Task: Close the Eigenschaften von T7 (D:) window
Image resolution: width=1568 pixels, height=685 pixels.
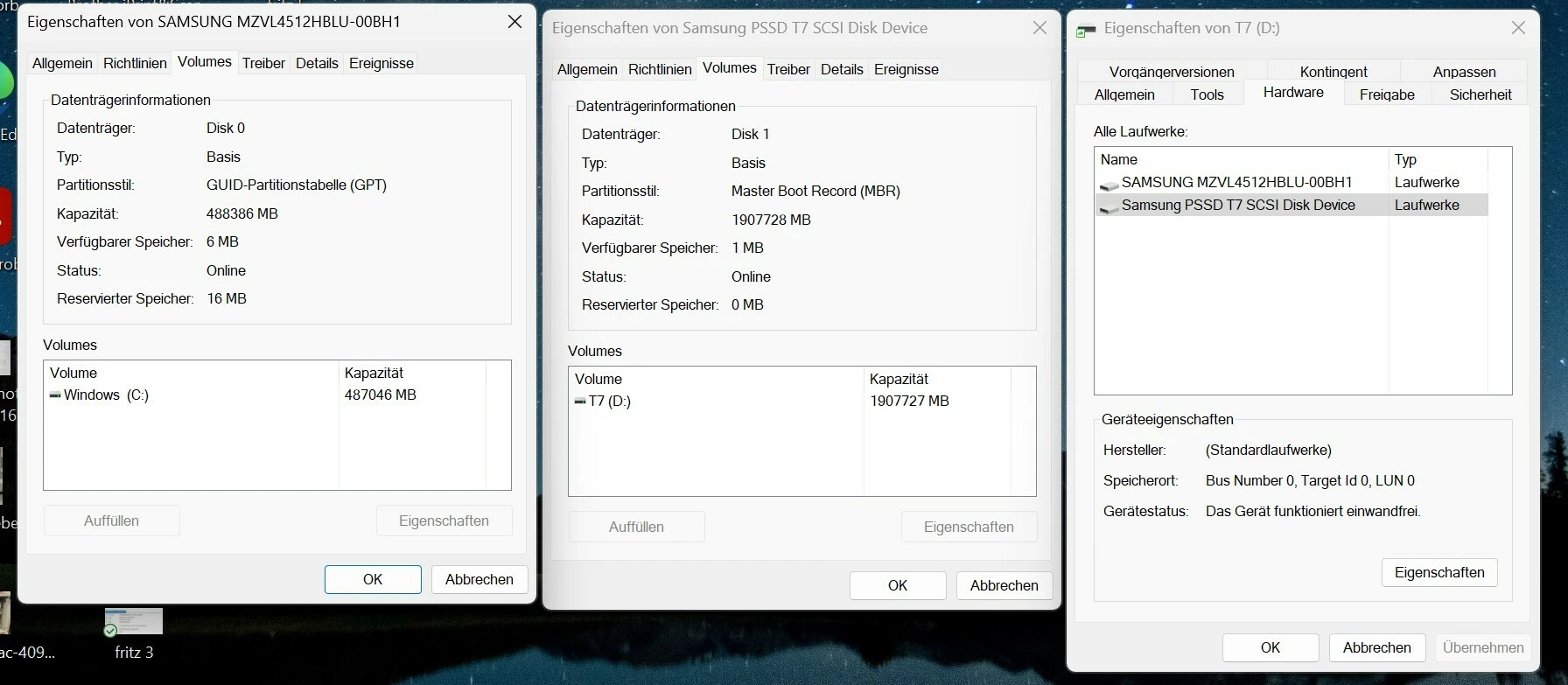Action: tap(1518, 28)
